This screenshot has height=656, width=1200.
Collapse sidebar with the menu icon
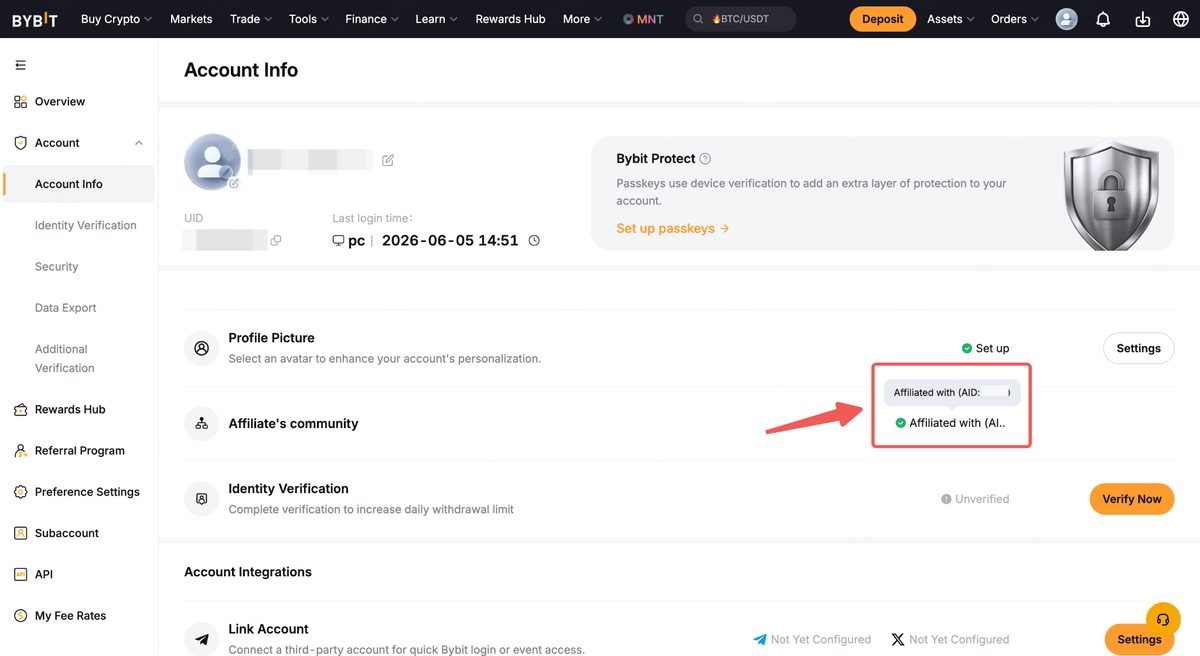click(20, 65)
